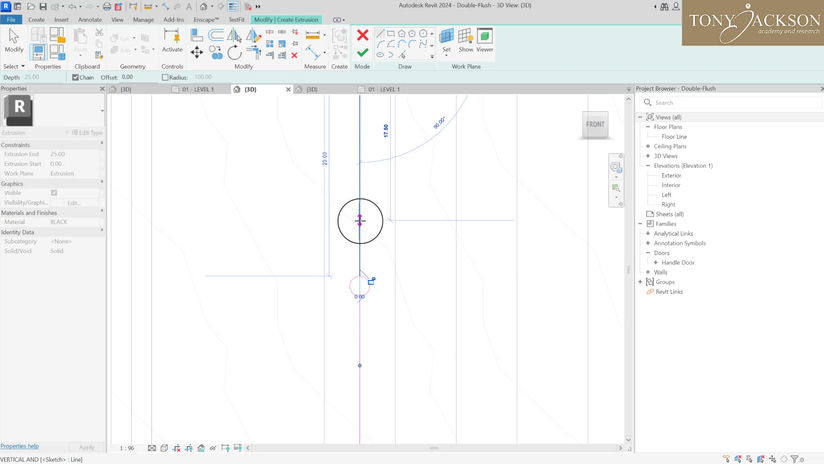Select Mirror Draw Axis tool
Viewport: 824px width, 464px height.
tap(253, 35)
